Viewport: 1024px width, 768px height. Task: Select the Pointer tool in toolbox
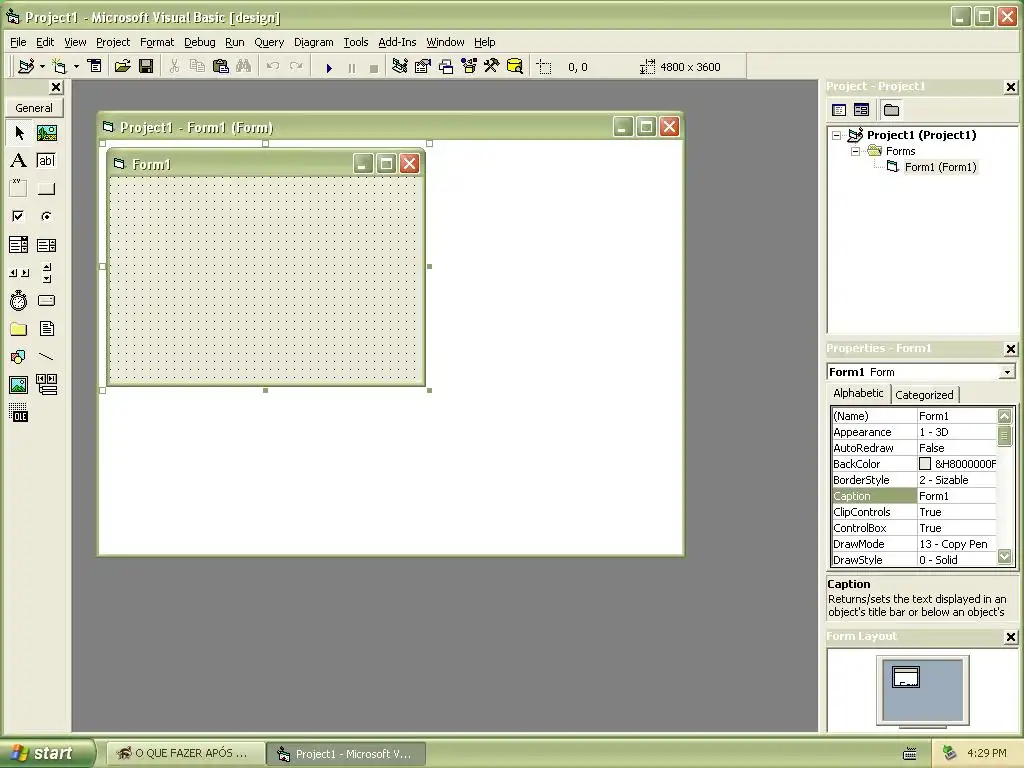[x=19, y=133]
